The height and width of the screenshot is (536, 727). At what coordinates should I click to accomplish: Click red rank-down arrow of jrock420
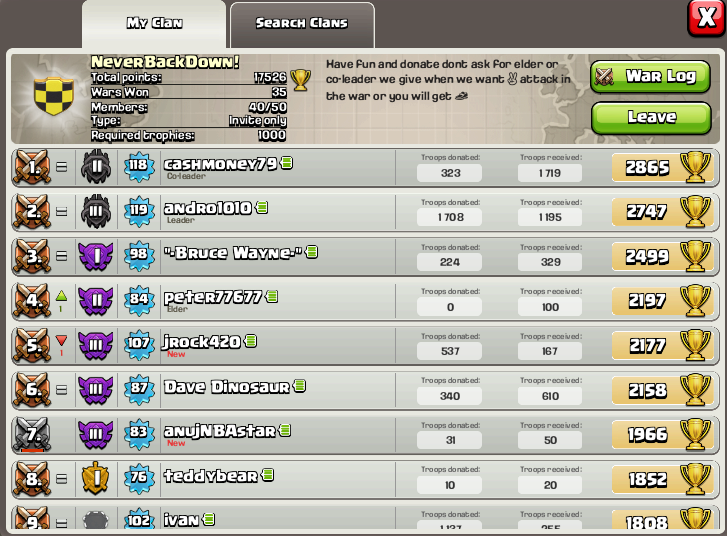61,341
